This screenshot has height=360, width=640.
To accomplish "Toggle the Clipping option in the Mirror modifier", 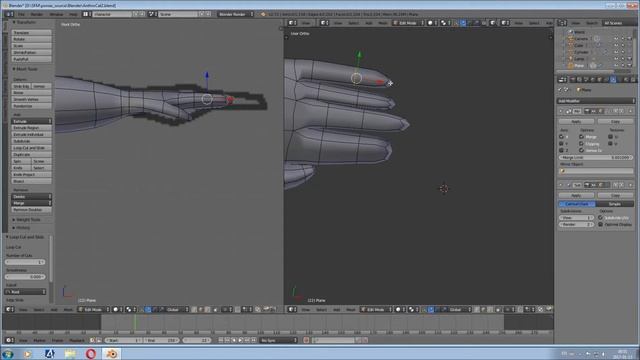I will coord(581,144).
